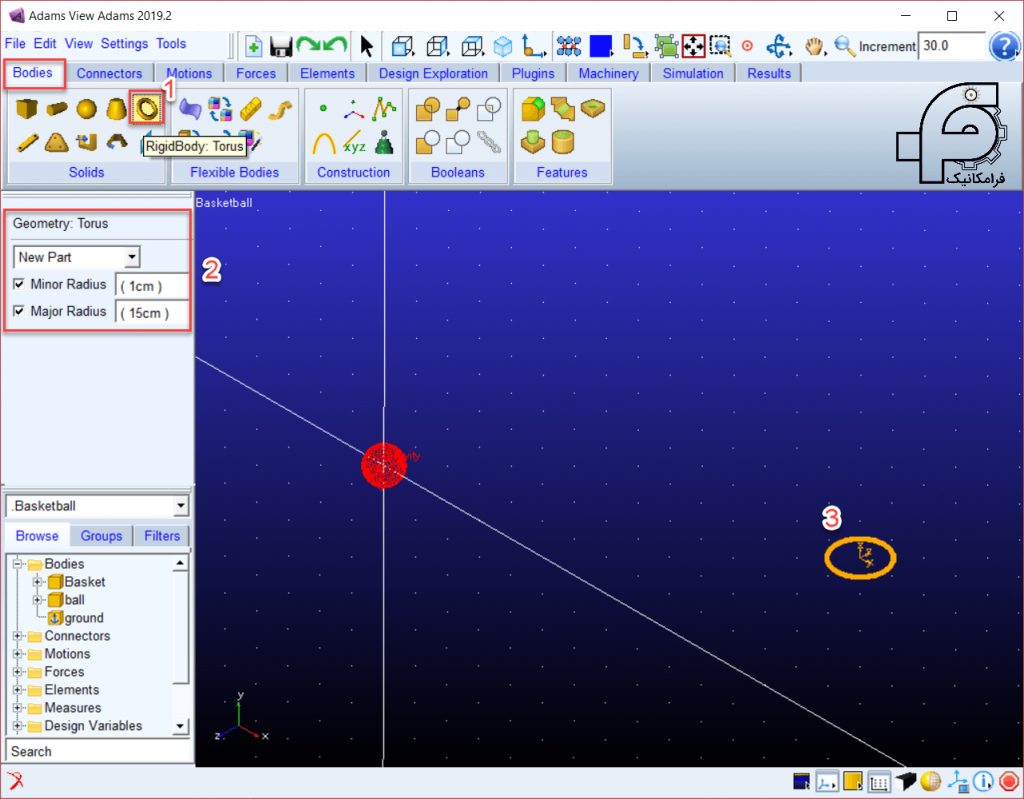
Task: Click the dark blue swatch in status bar
Action: coord(801,781)
